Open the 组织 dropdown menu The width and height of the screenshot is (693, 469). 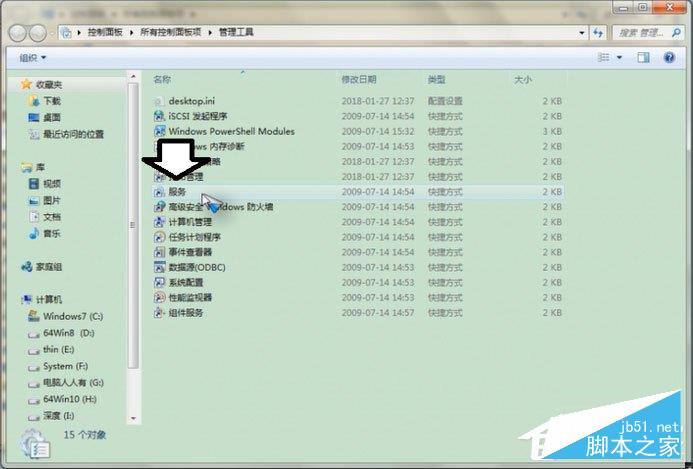33,58
